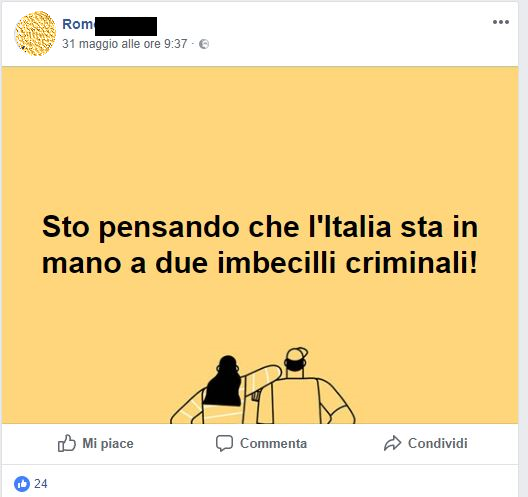Click the word 'criminali!' in the post

(411, 263)
